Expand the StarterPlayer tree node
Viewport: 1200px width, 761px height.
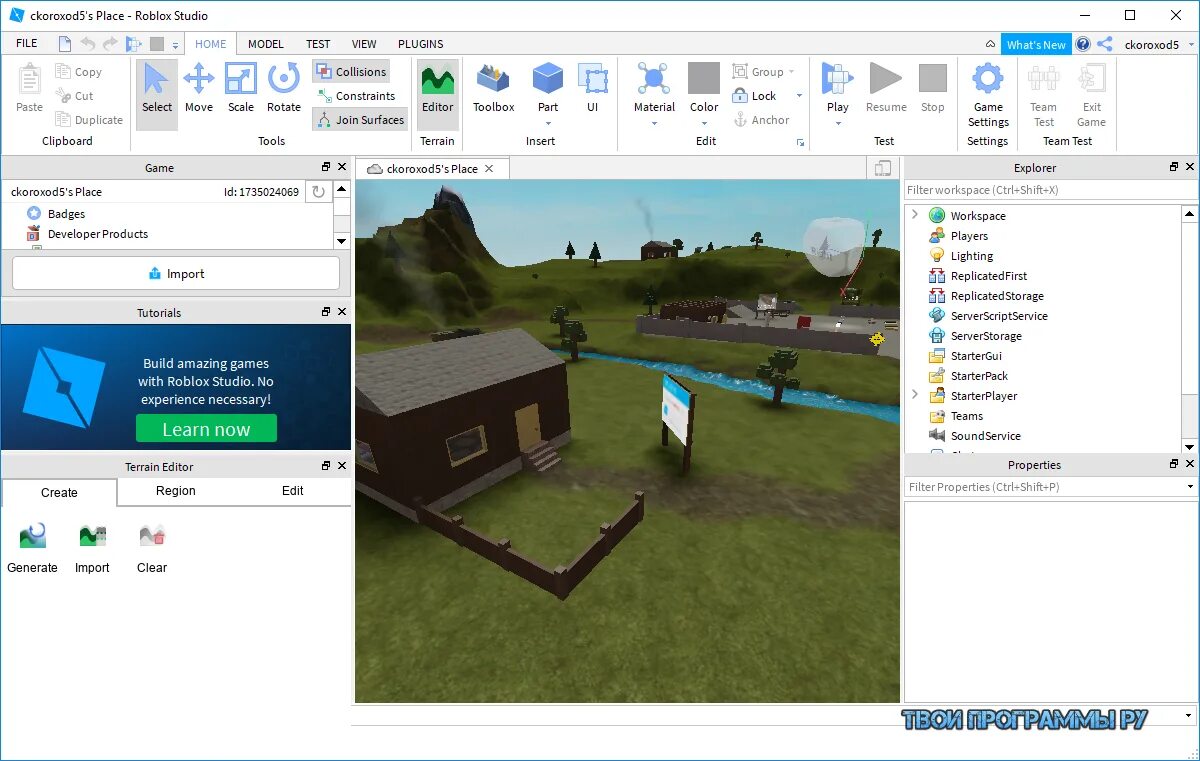pyautogui.click(x=915, y=395)
